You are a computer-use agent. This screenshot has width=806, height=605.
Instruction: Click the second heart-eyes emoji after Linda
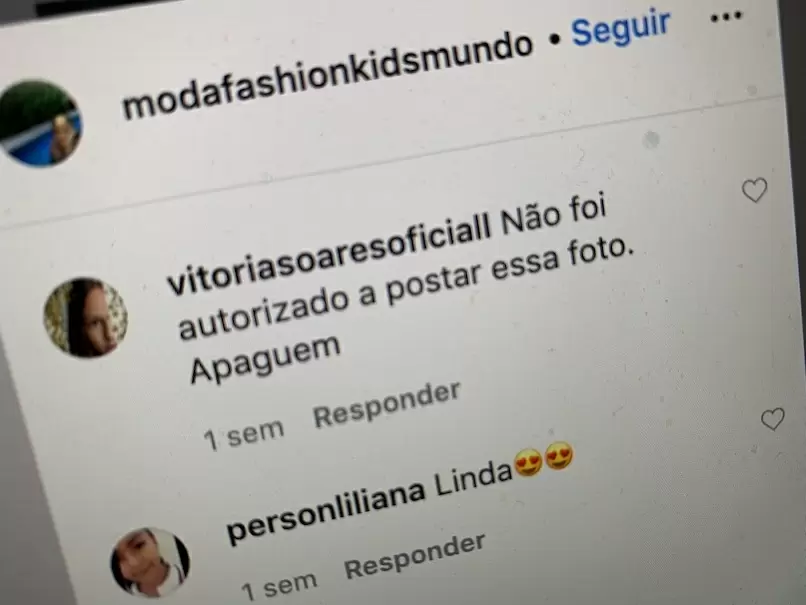point(559,456)
